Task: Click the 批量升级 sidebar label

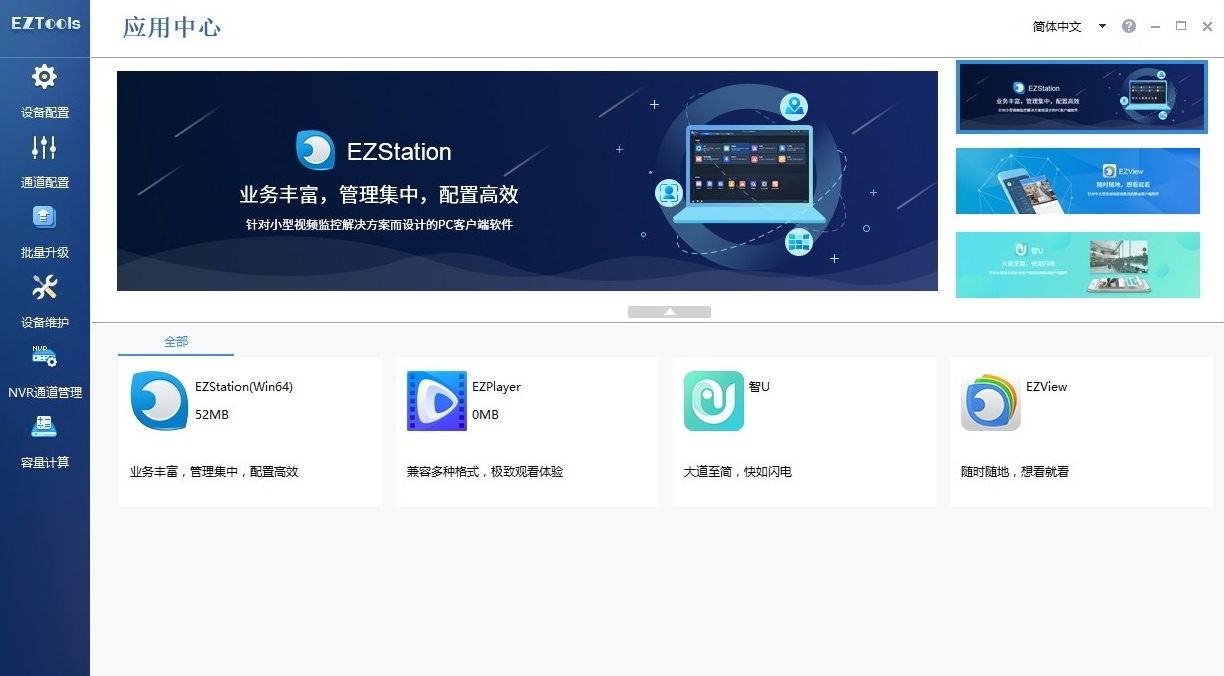Action: click(45, 253)
